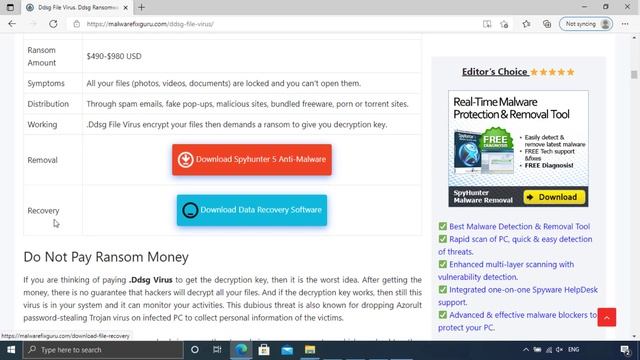
Task: Click the Windows Start button
Action: point(11,350)
